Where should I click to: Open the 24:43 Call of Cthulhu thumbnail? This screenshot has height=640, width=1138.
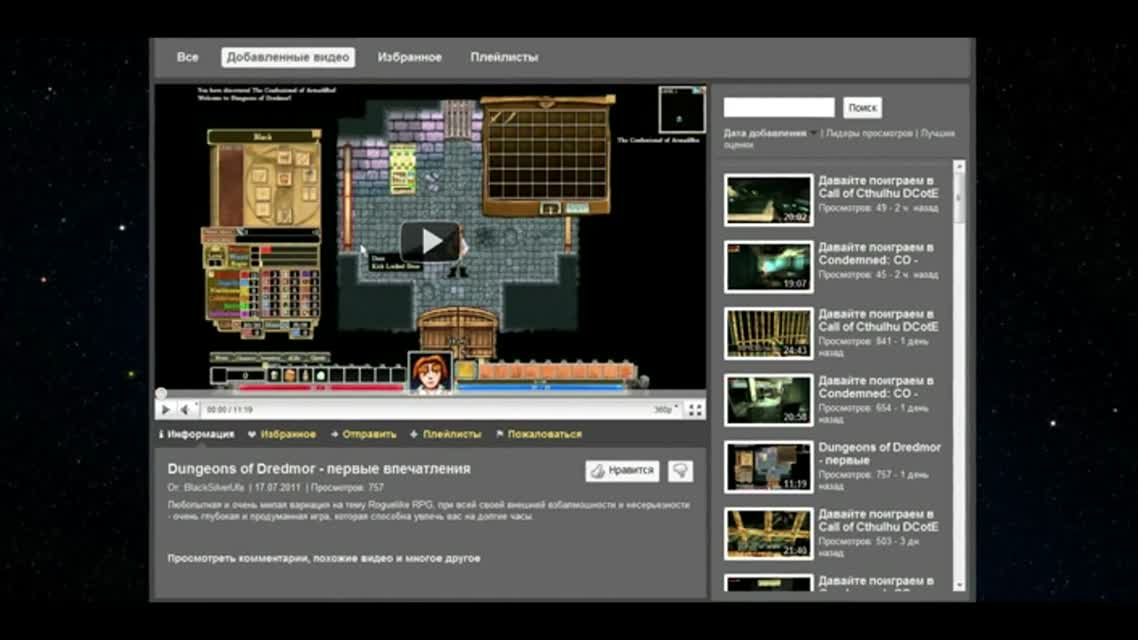(x=769, y=334)
